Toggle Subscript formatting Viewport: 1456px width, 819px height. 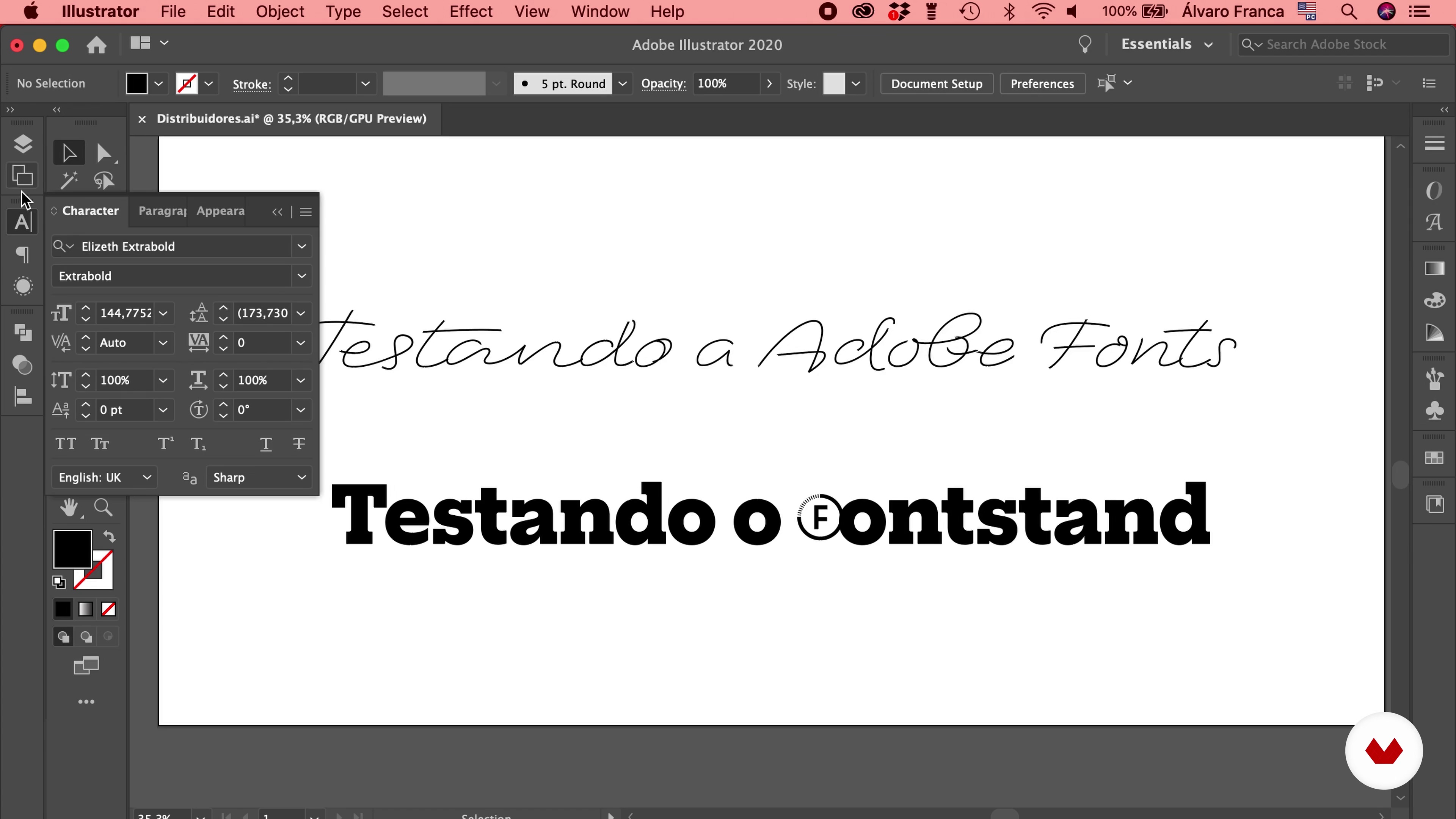[198, 444]
